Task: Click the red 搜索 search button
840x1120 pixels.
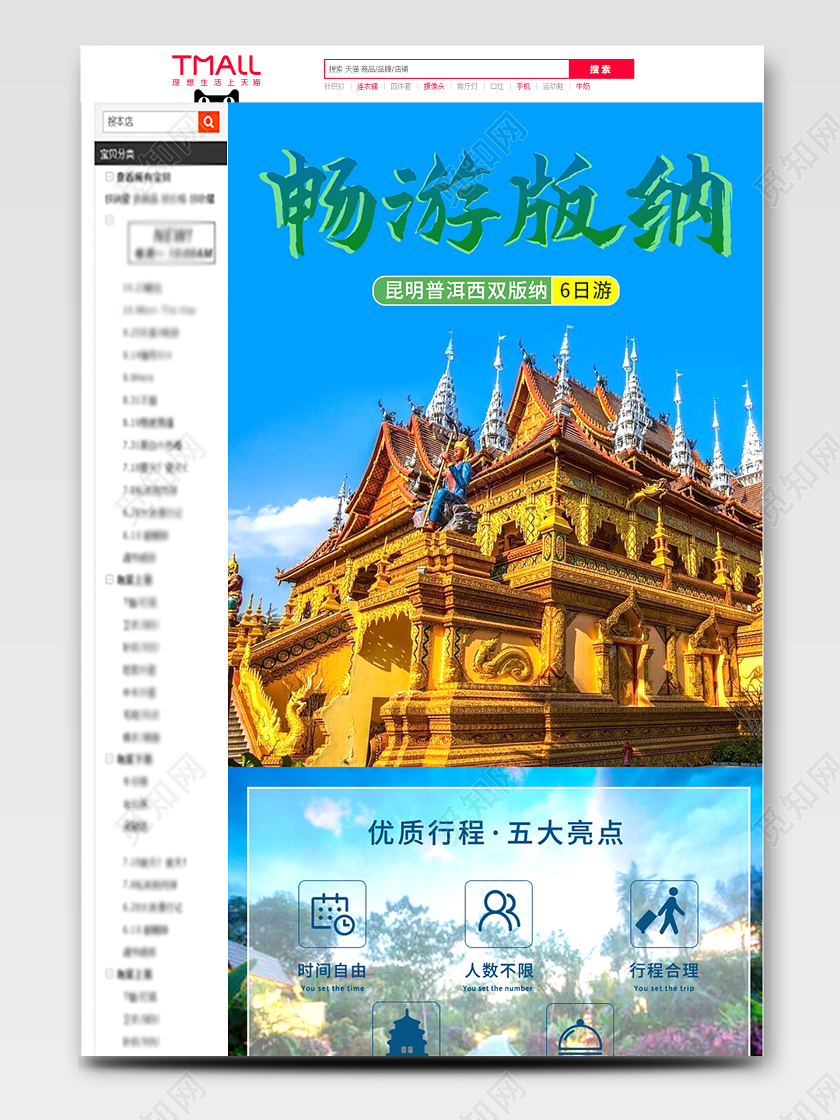Action: (x=601, y=68)
